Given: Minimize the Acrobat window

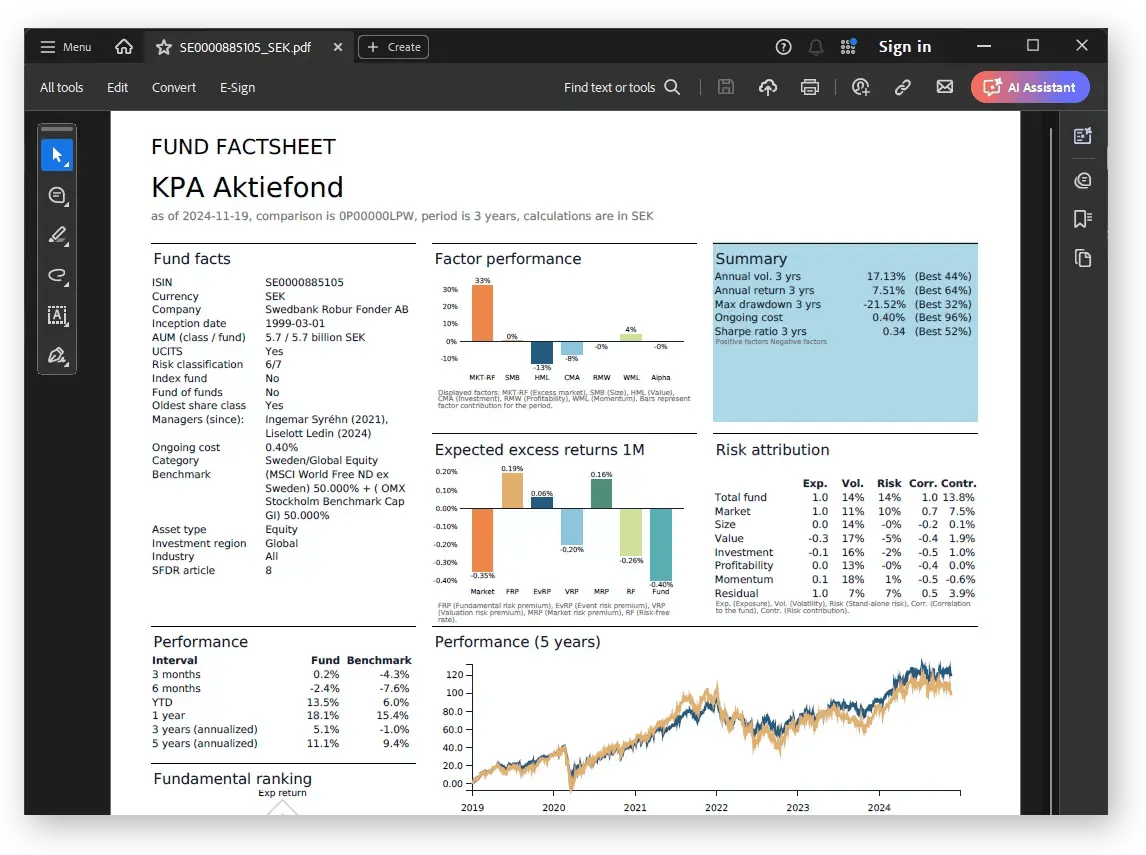Looking at the screenshot, I should tap(984, 46).
